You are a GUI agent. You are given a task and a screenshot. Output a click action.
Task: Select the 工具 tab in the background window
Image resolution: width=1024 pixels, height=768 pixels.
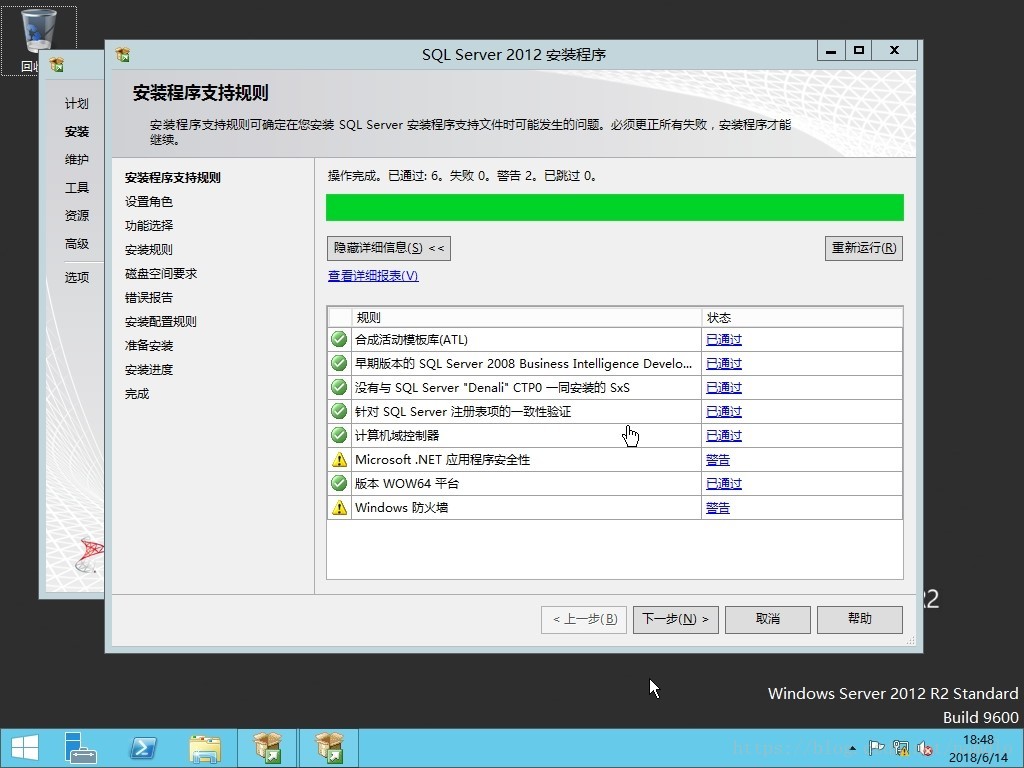click(x=76, y=187)
